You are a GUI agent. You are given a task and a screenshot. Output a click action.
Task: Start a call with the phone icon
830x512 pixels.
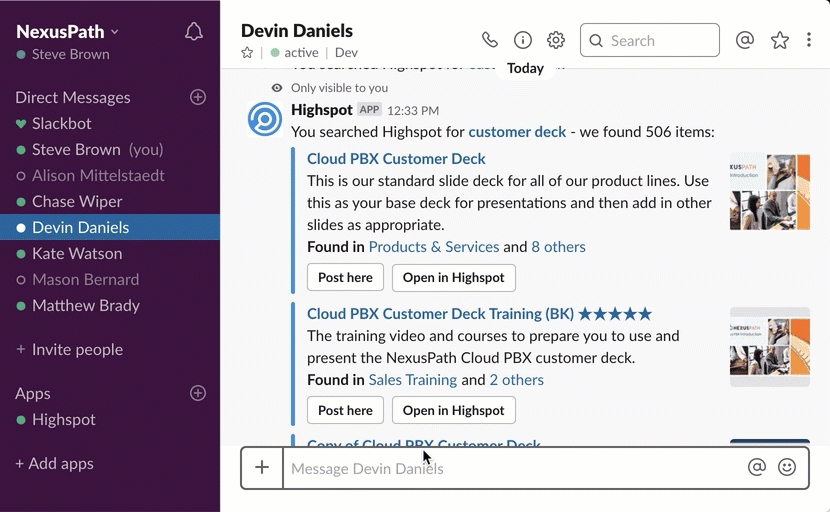(x=490, y=40)
